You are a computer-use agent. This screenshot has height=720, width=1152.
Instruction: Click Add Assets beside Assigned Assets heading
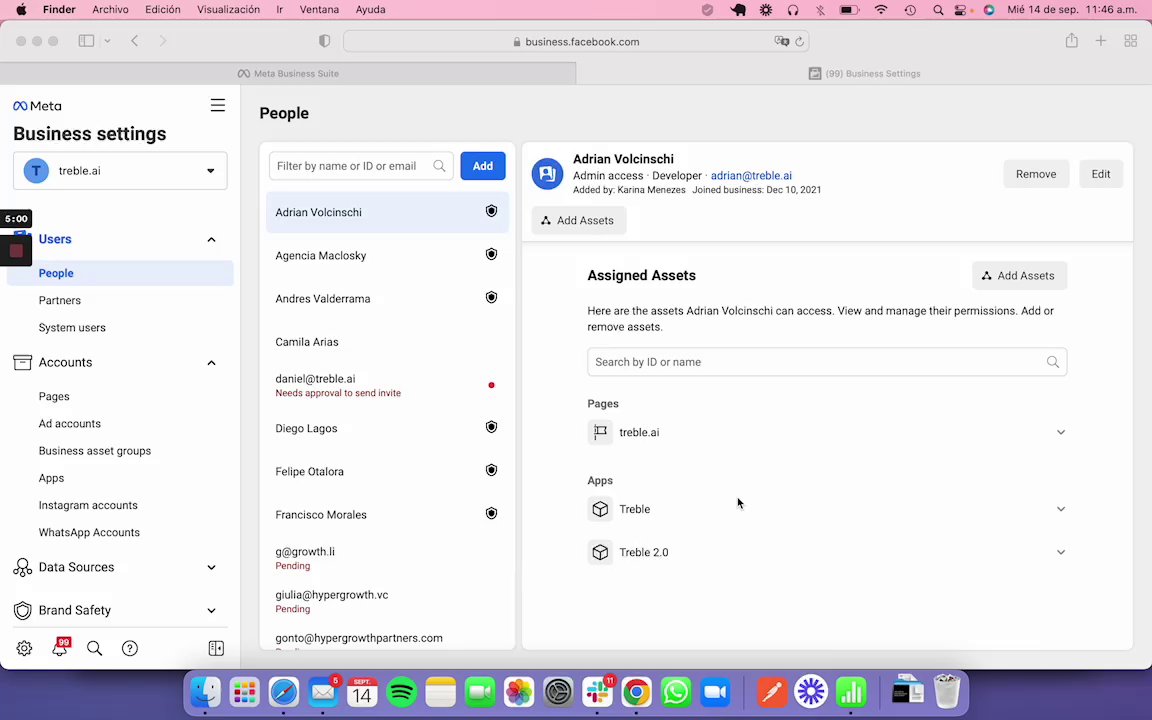pyautogui.click(x=1019, y=276)
